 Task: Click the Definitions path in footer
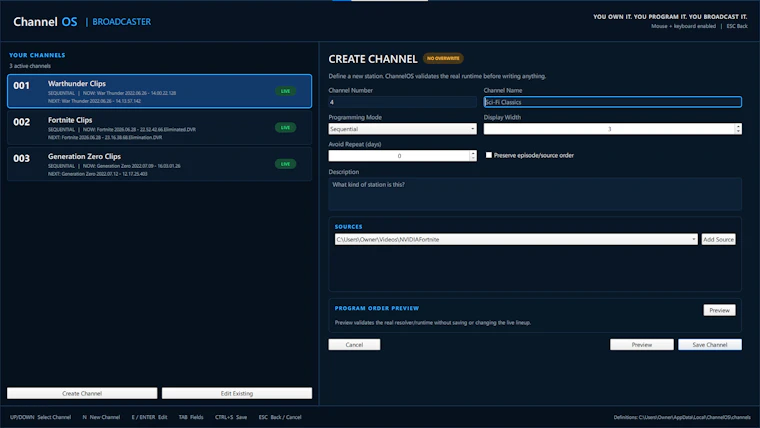point(682,417)
